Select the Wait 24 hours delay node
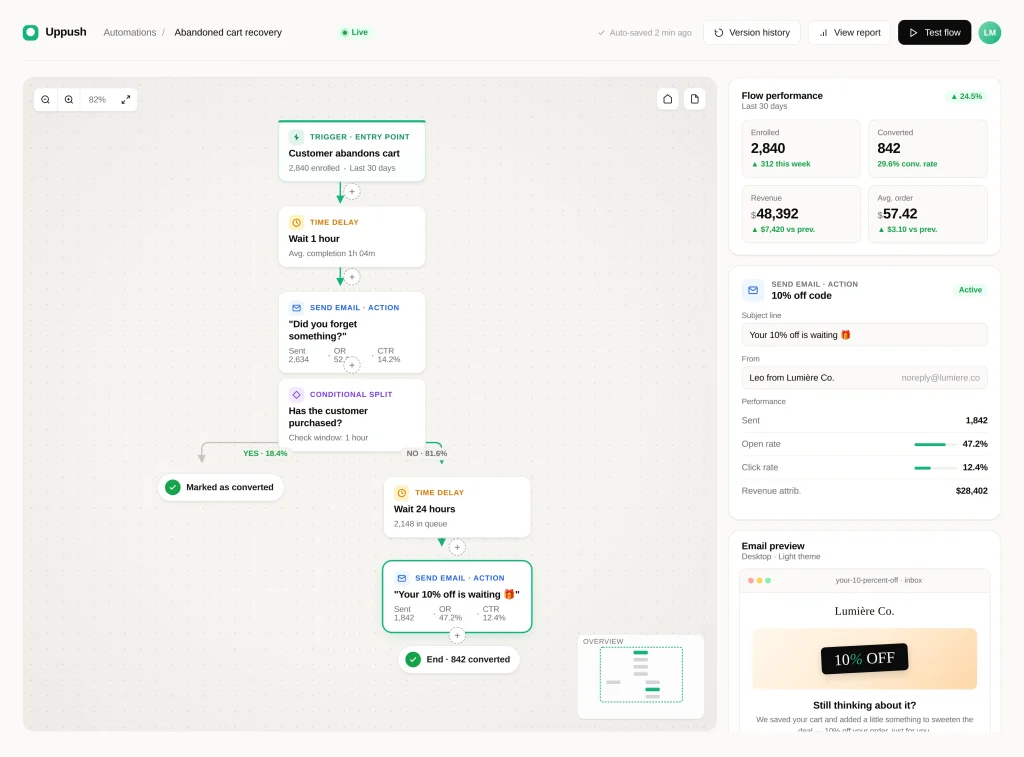Screen dimensions: 1024x757 (x=457, y=507)
